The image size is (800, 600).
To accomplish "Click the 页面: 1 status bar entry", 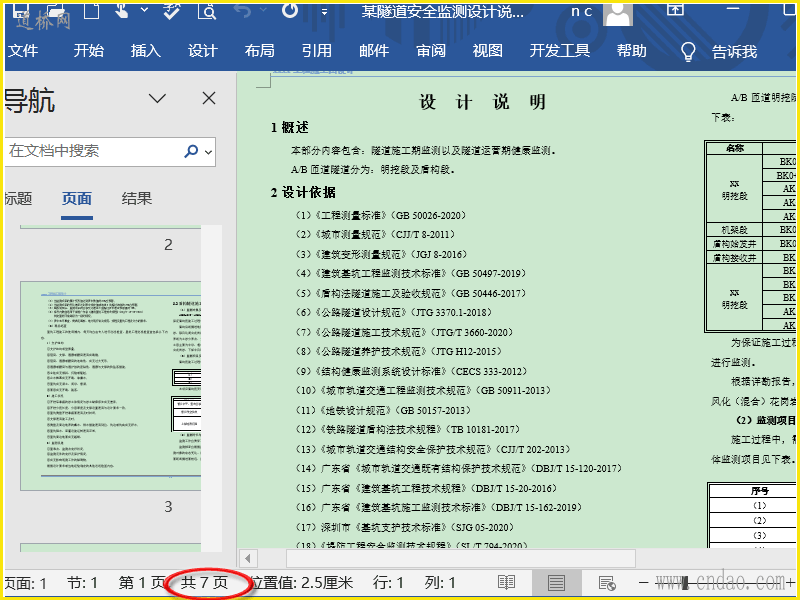I will tap(26, 583).
